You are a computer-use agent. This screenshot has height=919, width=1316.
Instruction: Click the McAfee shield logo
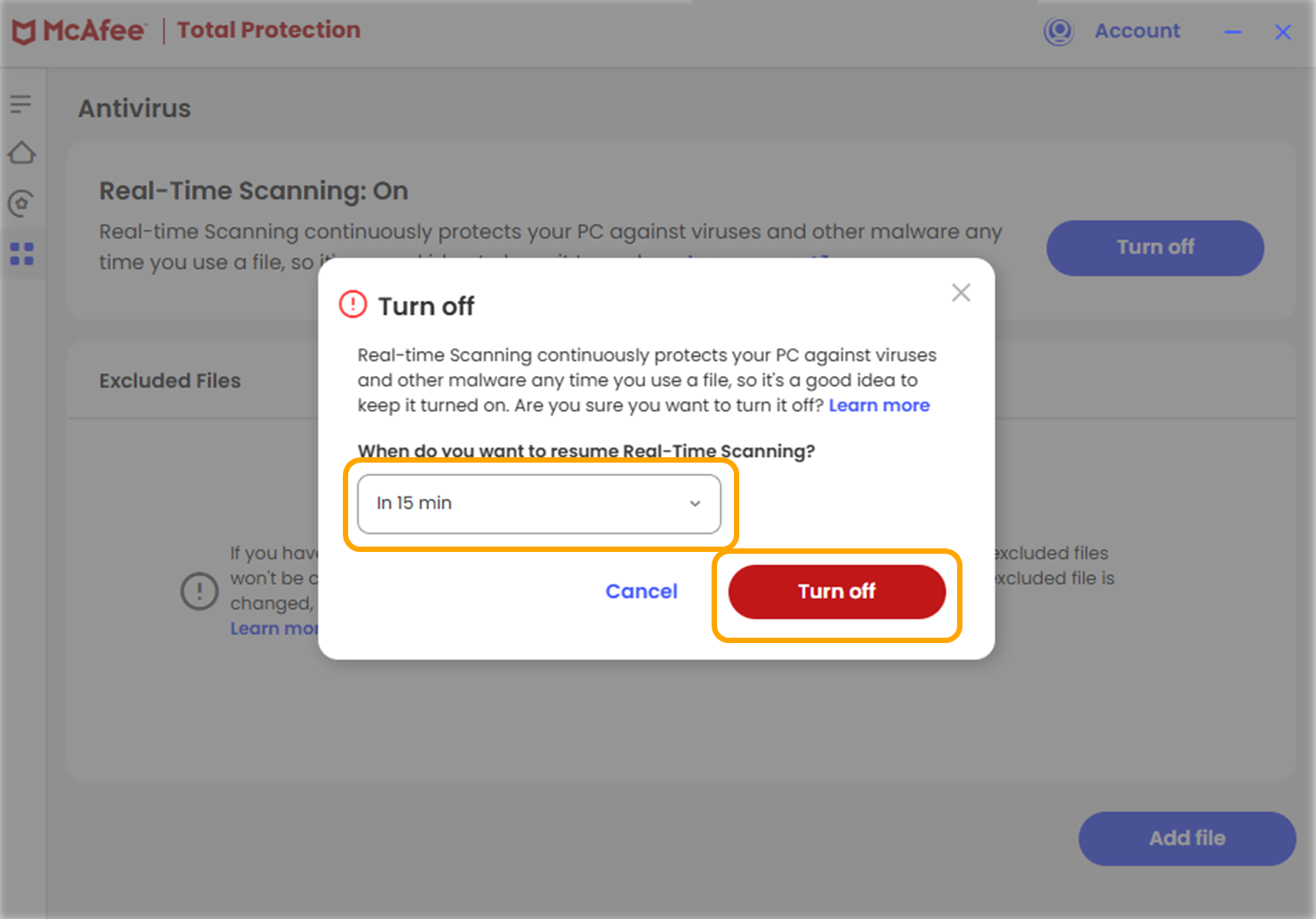click(x=23, y=31)
